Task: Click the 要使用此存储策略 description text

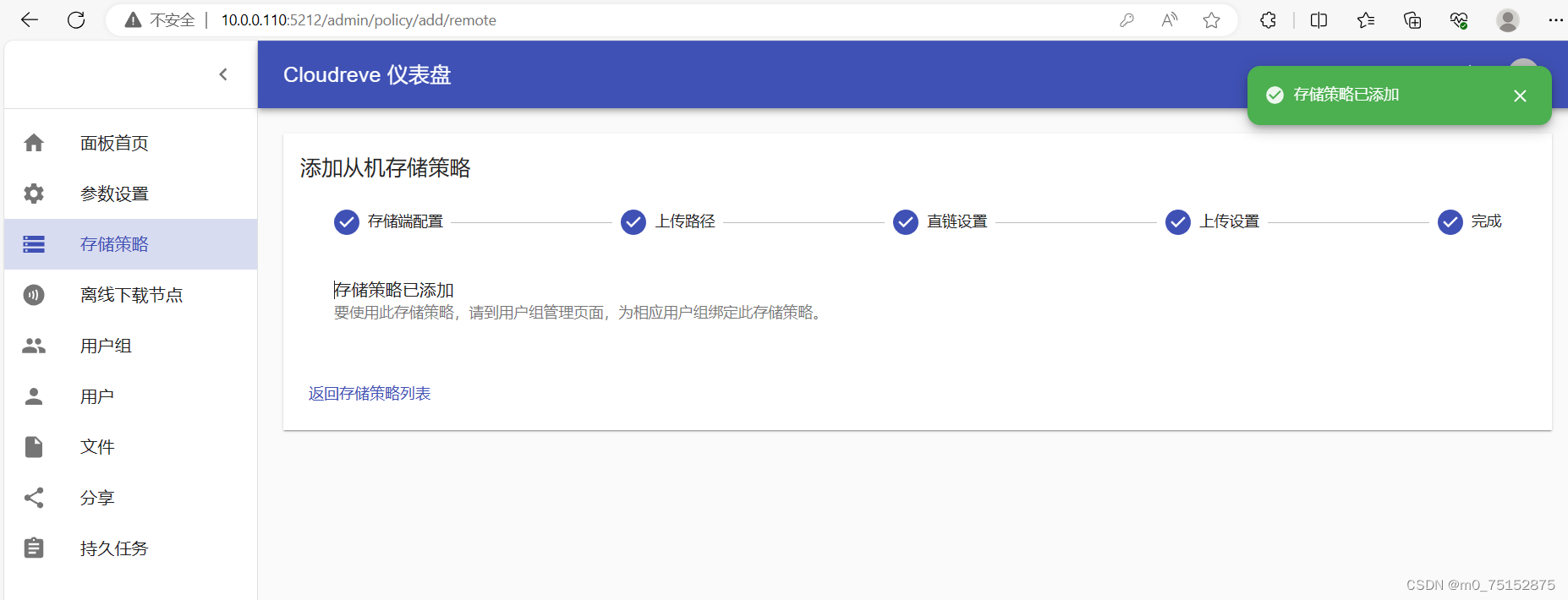Action: pyautogui.click(x=580, y=313)
